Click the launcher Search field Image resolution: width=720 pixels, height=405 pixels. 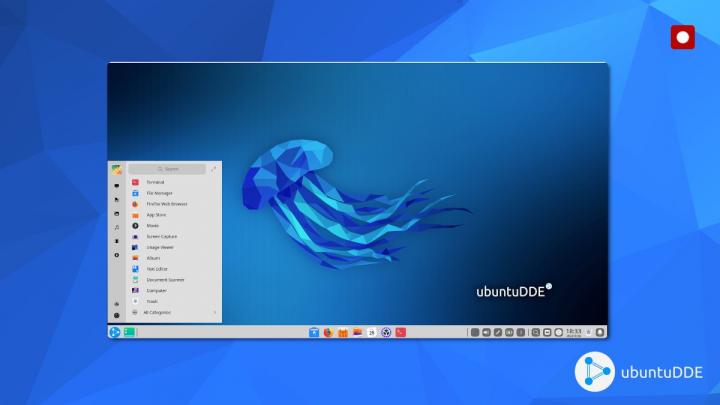[x=167, y=169]
